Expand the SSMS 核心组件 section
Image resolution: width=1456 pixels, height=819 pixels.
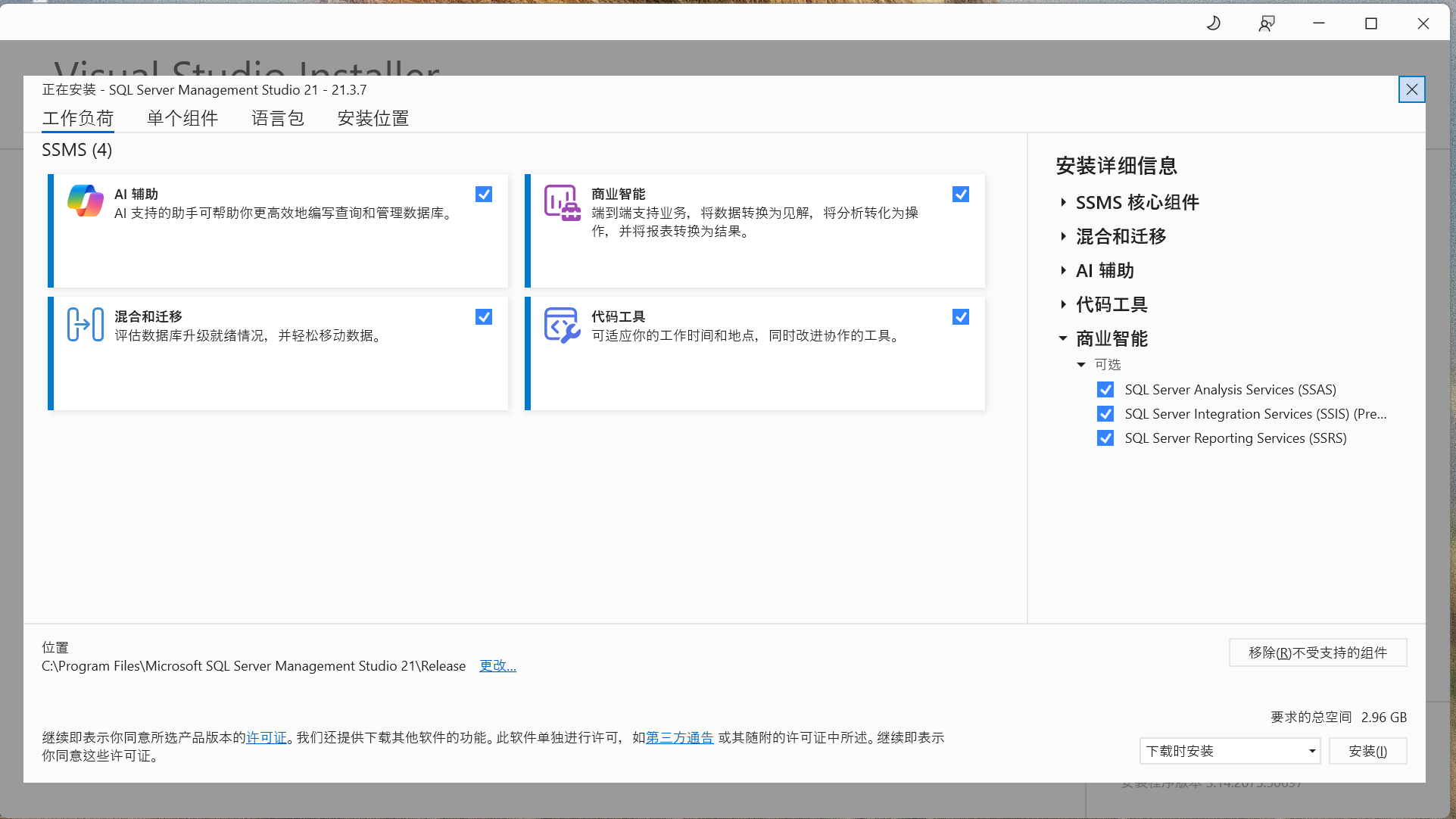1064,202
